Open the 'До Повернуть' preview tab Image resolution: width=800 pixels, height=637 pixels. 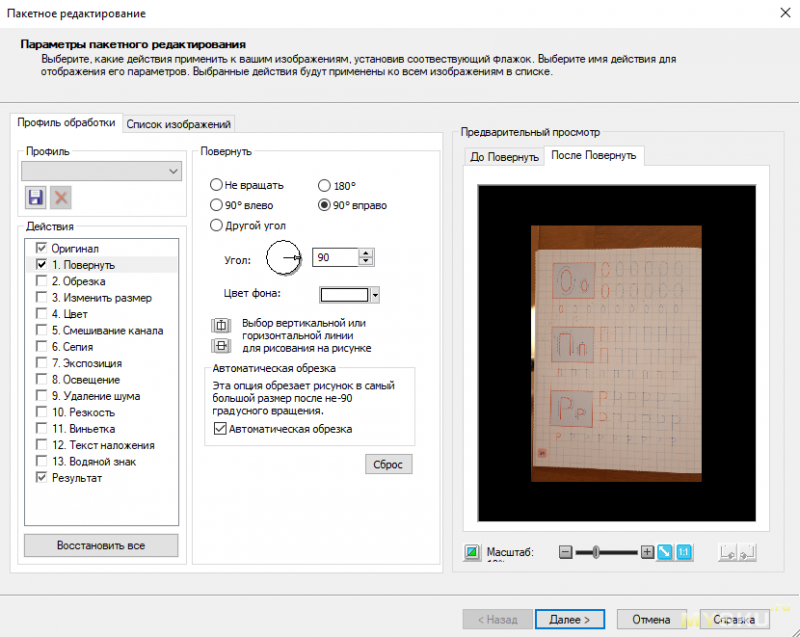point(505,157)
